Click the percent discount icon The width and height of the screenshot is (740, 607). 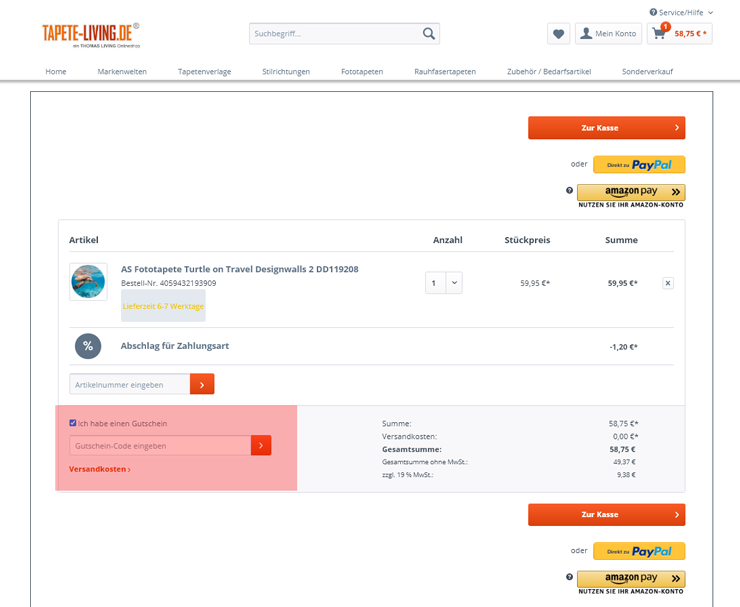(88, 346)
